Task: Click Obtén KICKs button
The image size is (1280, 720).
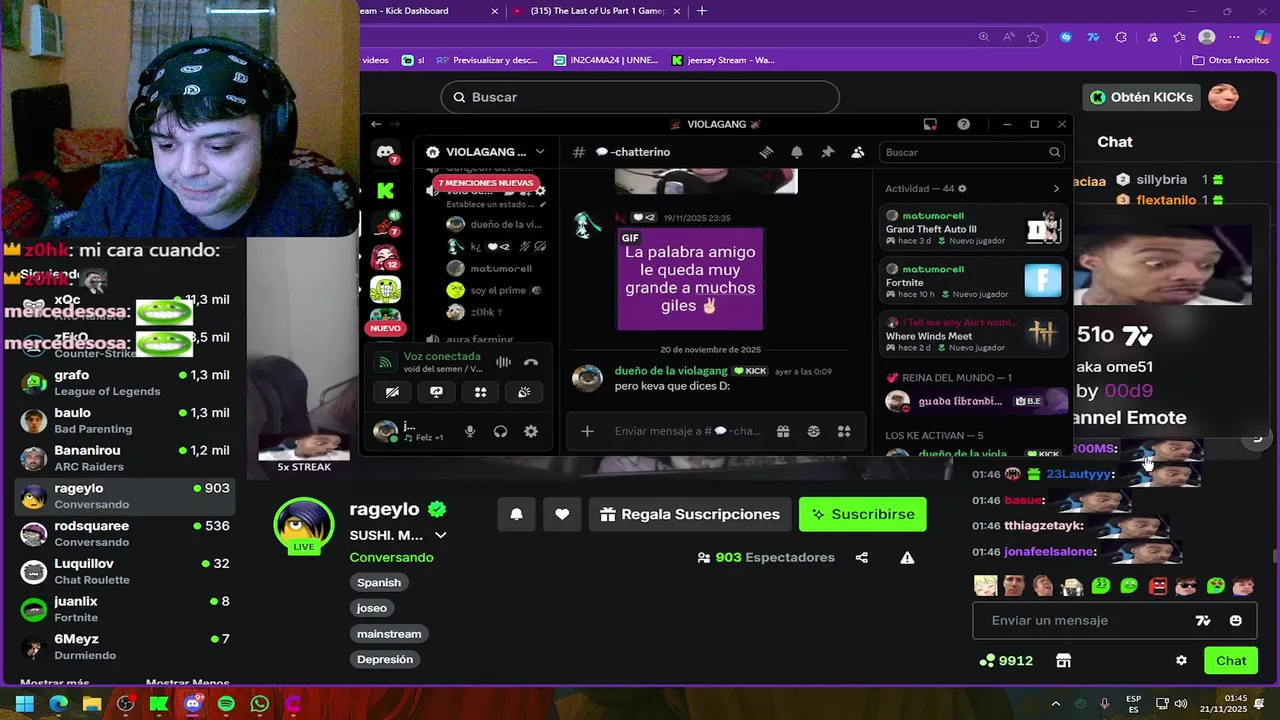Action: pos(1142,97)
